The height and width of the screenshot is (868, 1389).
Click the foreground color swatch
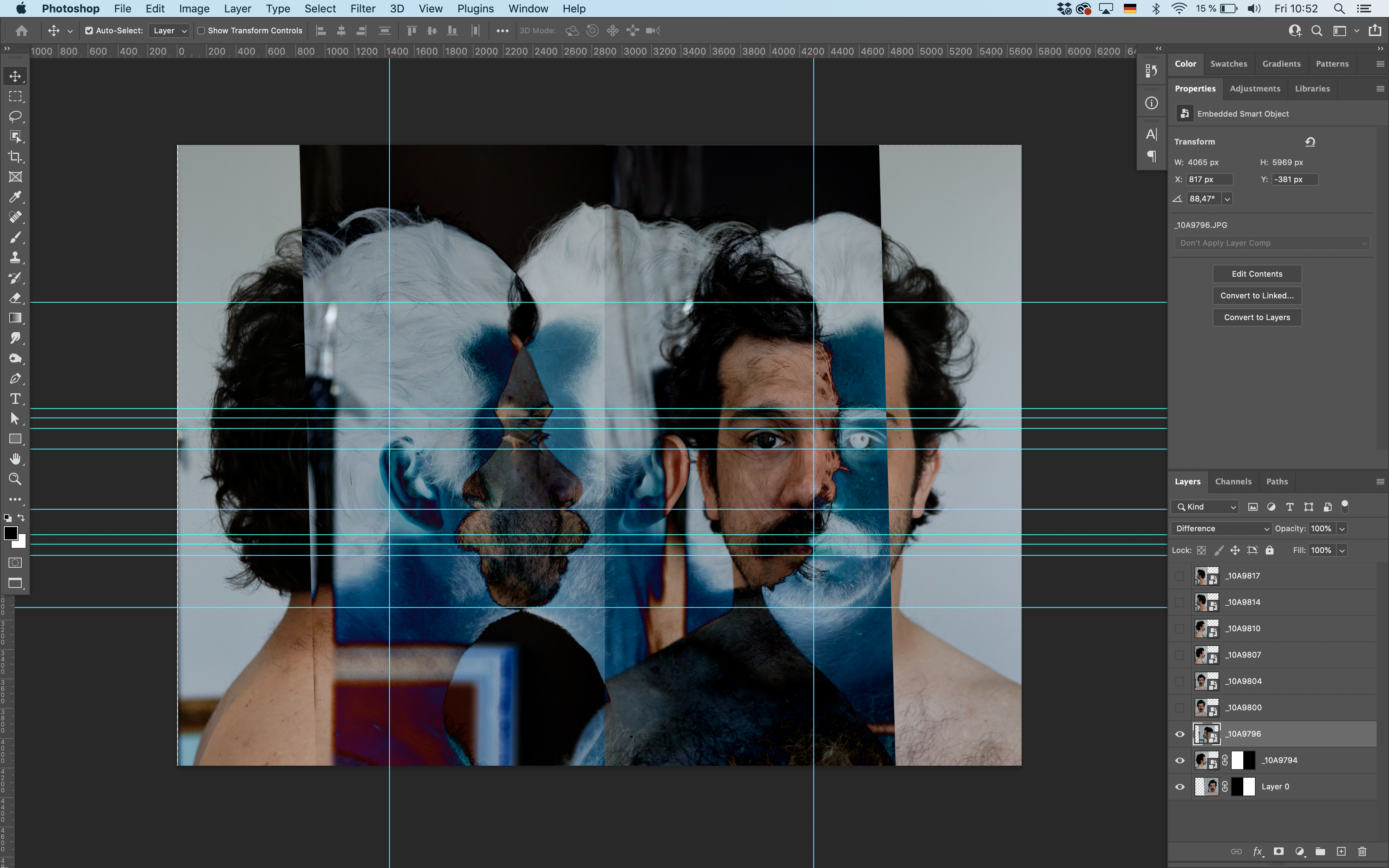(10, 533)
